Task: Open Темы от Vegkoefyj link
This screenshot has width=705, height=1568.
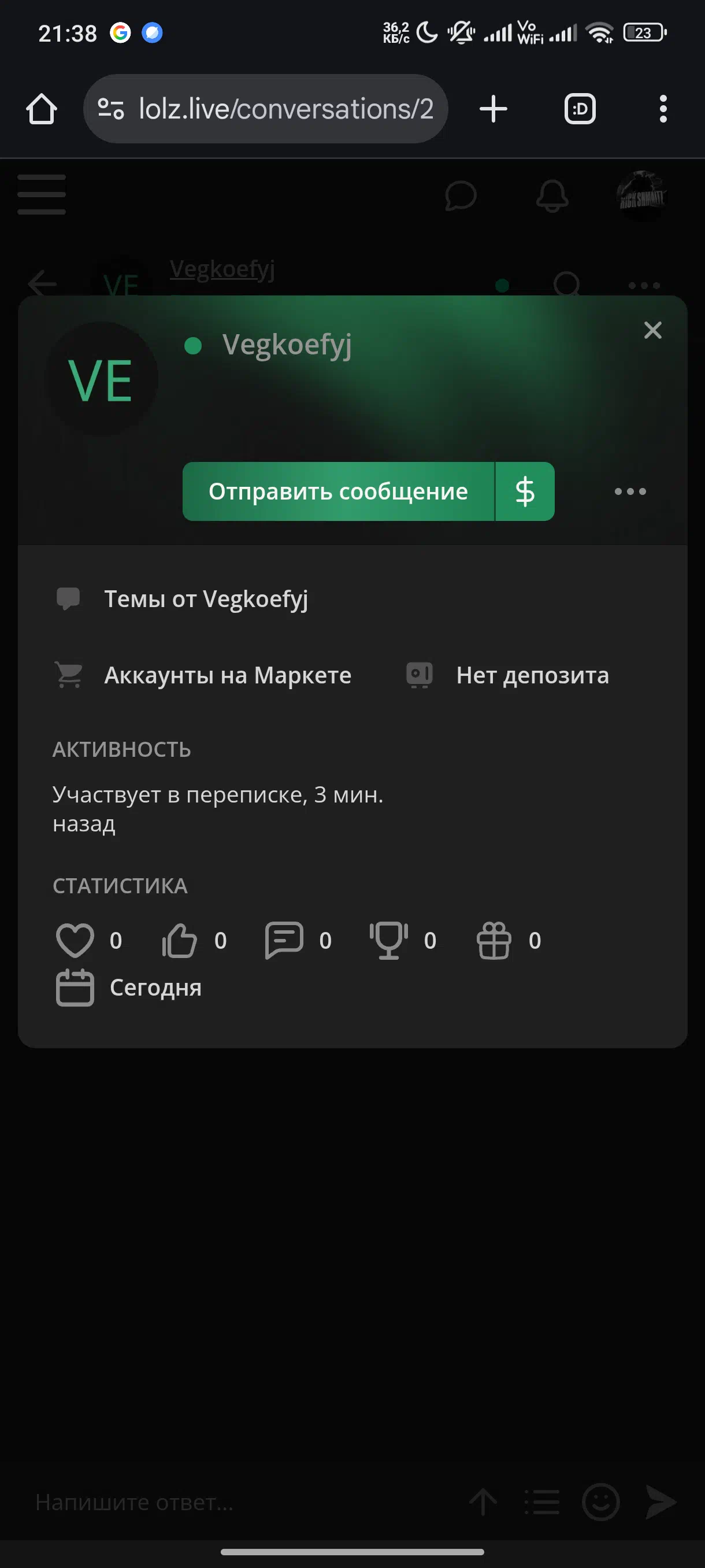Action: 206,599
